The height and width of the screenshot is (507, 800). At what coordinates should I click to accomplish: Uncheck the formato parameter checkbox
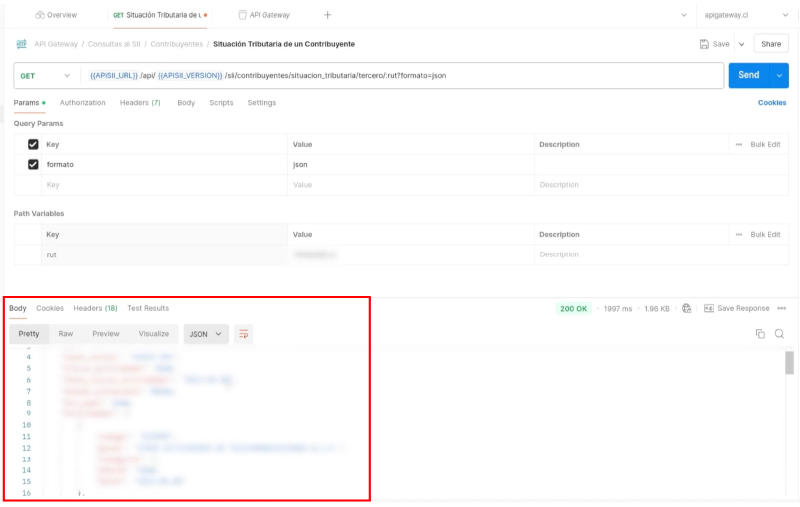[33, 165]
